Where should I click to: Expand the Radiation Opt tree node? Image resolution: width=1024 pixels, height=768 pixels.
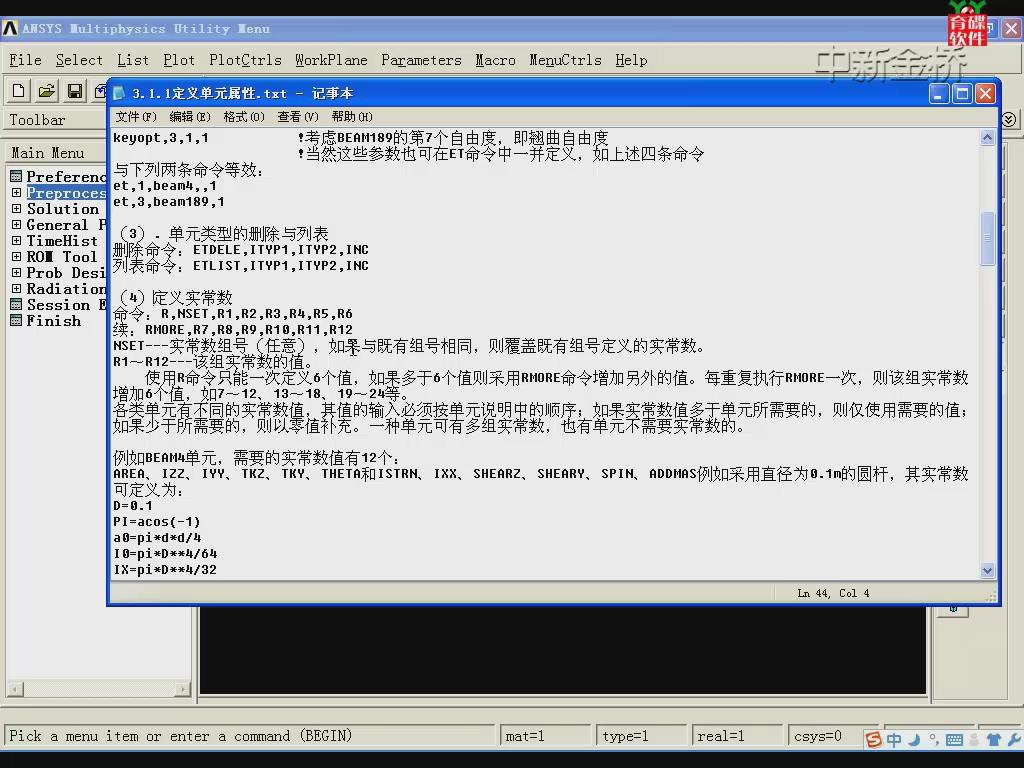click(16, 289)
